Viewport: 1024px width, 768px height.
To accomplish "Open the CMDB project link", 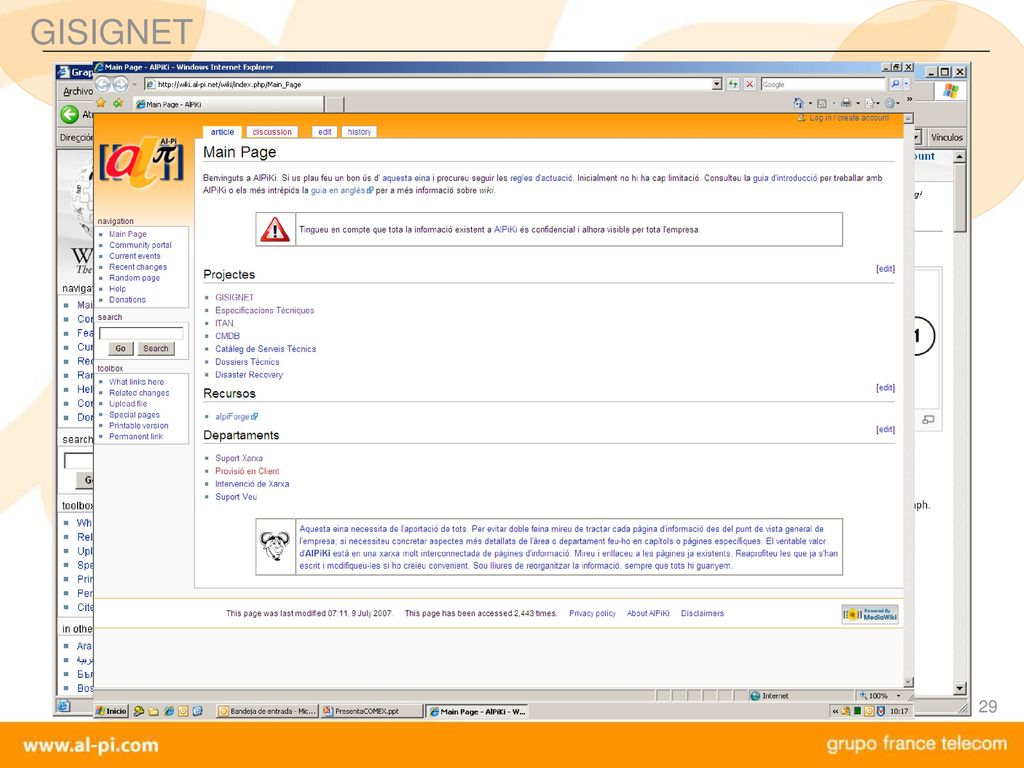I will coord(227,336).
